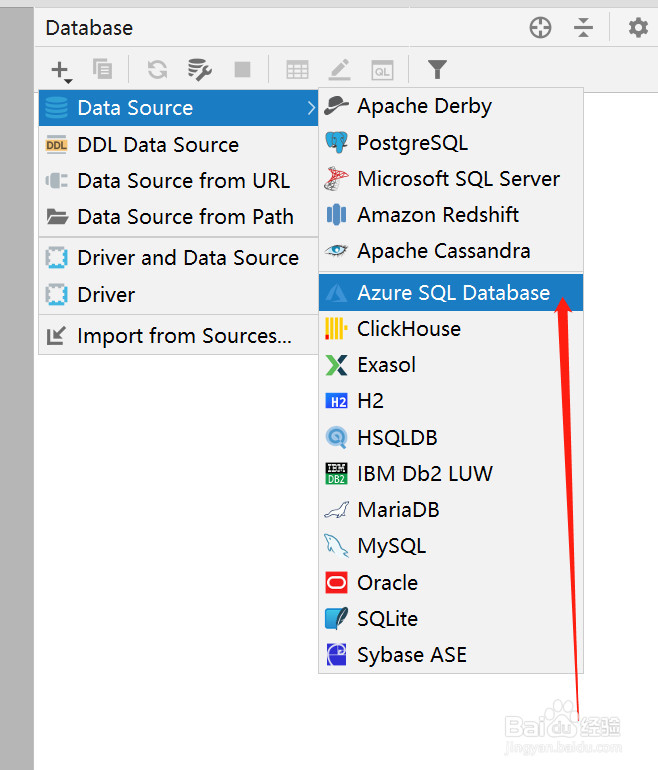Select MariaDB data source
658x770 pixels.
point(451,510)
